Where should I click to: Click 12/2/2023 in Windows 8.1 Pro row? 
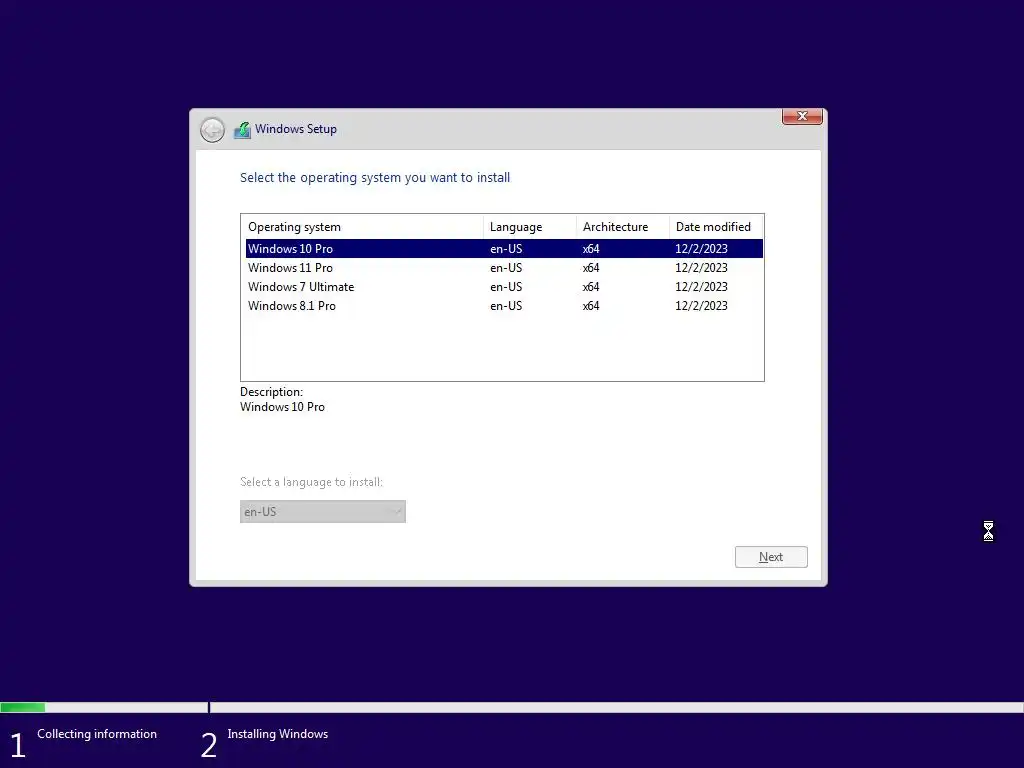coord(701,306)
